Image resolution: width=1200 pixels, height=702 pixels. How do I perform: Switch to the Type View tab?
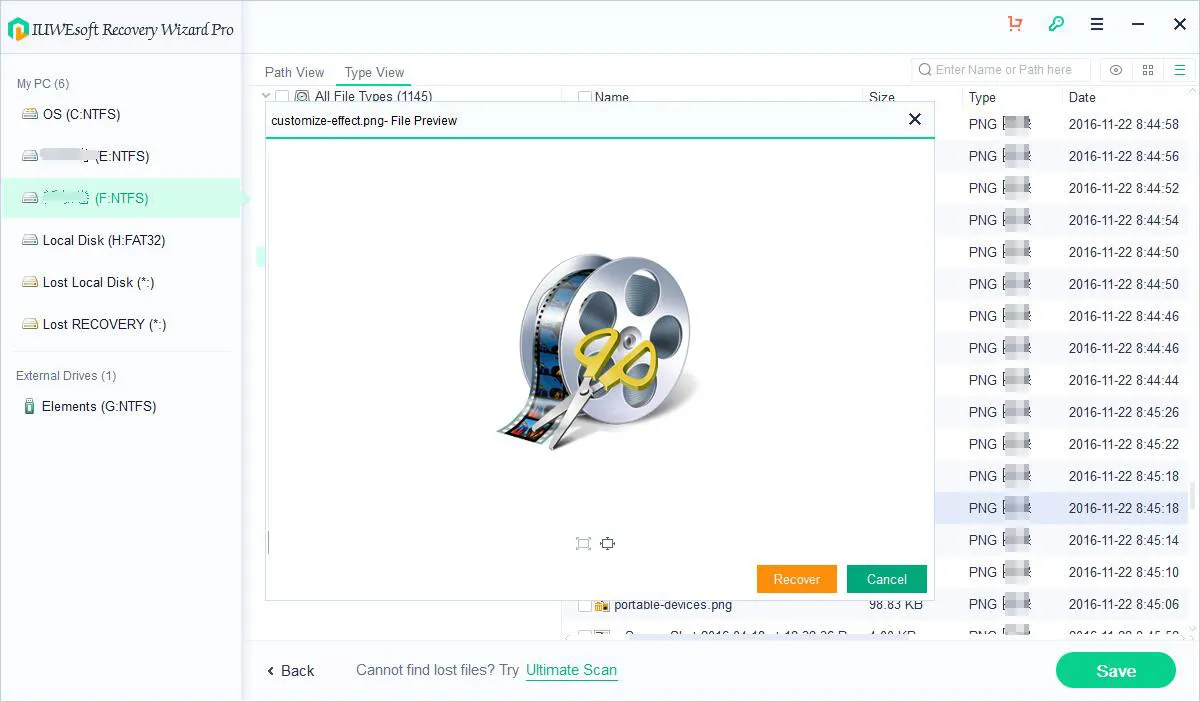pos(373,72)
